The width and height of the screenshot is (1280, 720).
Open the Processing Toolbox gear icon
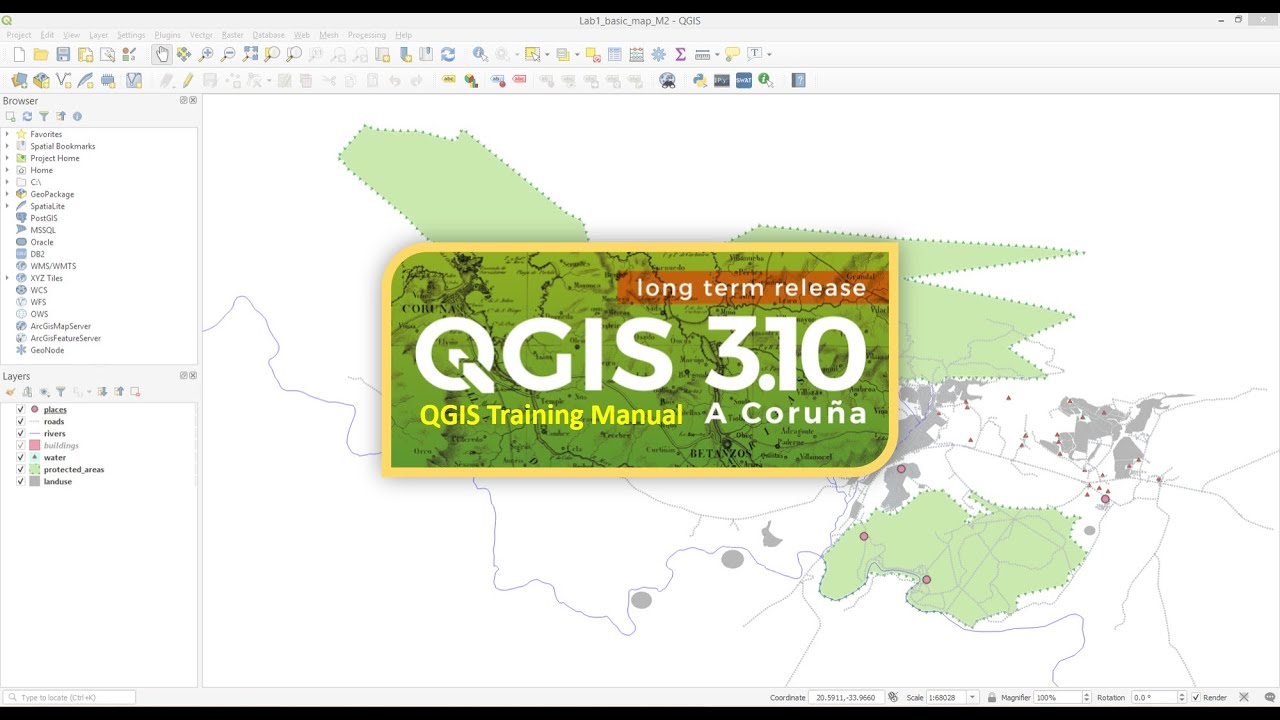pyautogui.click(x=659, y=54)
